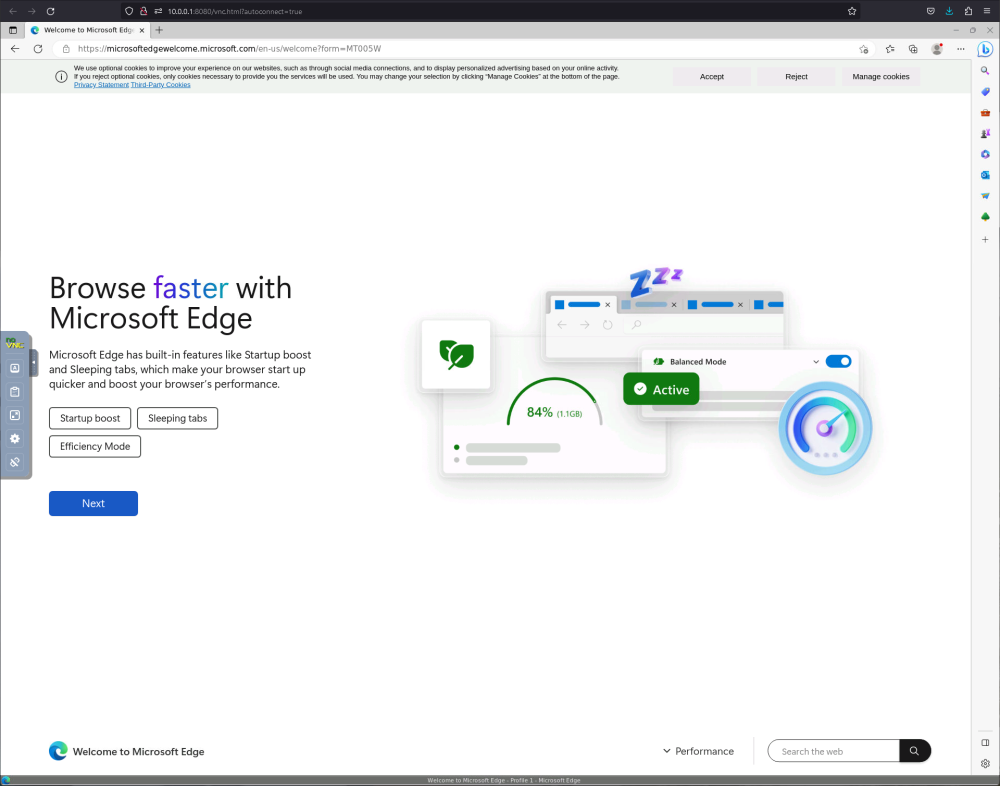Click Manage cookies button
Screen dimensions: 1000x786
point(881,77)
